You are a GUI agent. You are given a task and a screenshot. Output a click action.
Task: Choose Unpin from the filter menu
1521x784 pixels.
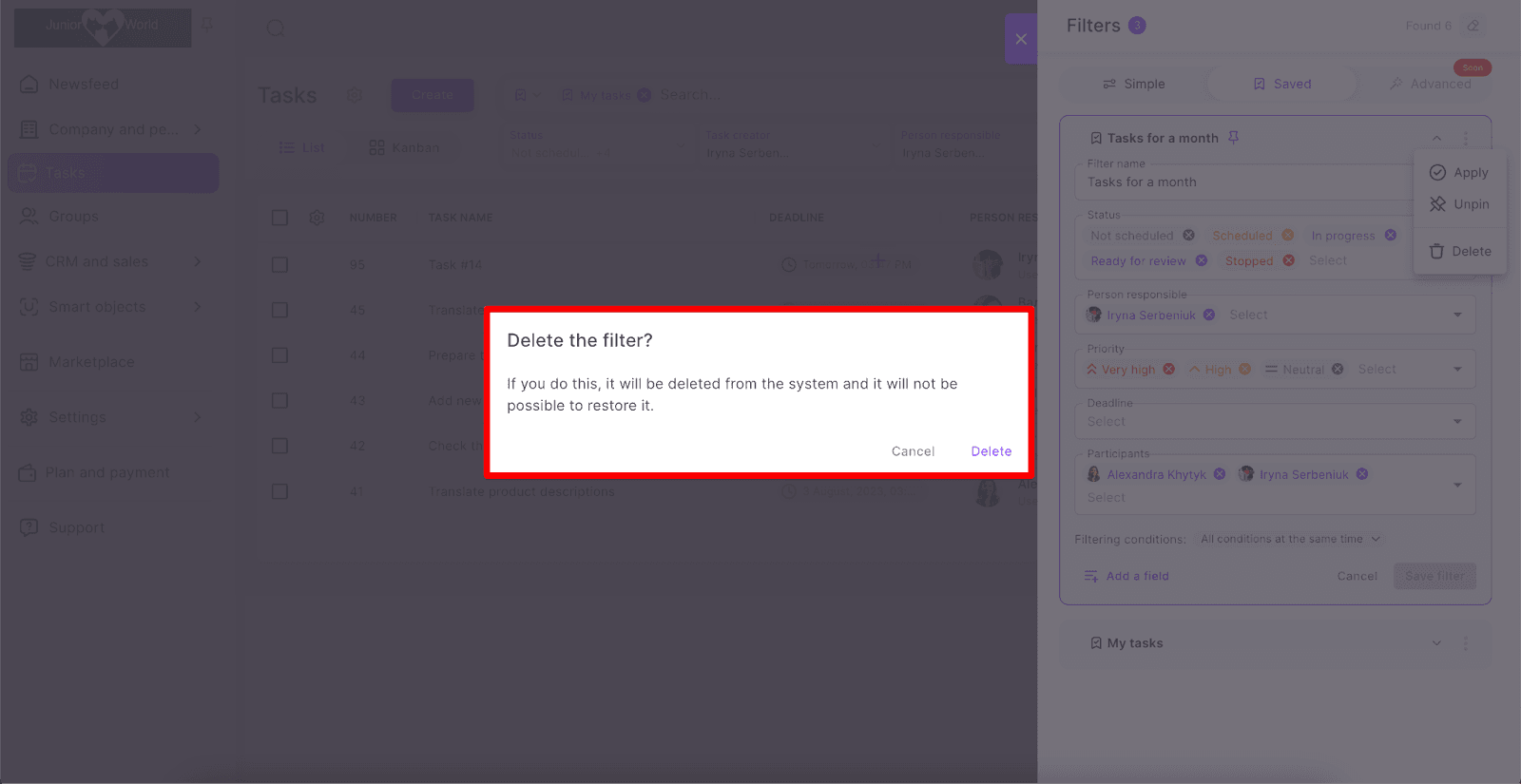pos(1459,204)
